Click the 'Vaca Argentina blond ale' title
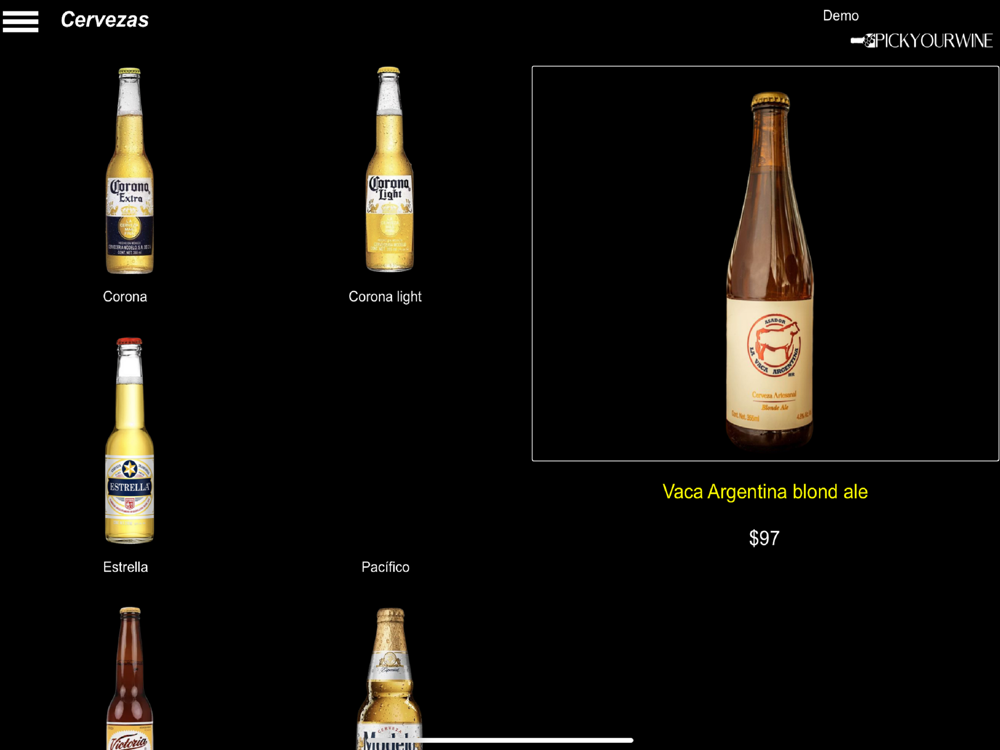The width and height of the screenshot is (1000, 750). tap(765, 492)
